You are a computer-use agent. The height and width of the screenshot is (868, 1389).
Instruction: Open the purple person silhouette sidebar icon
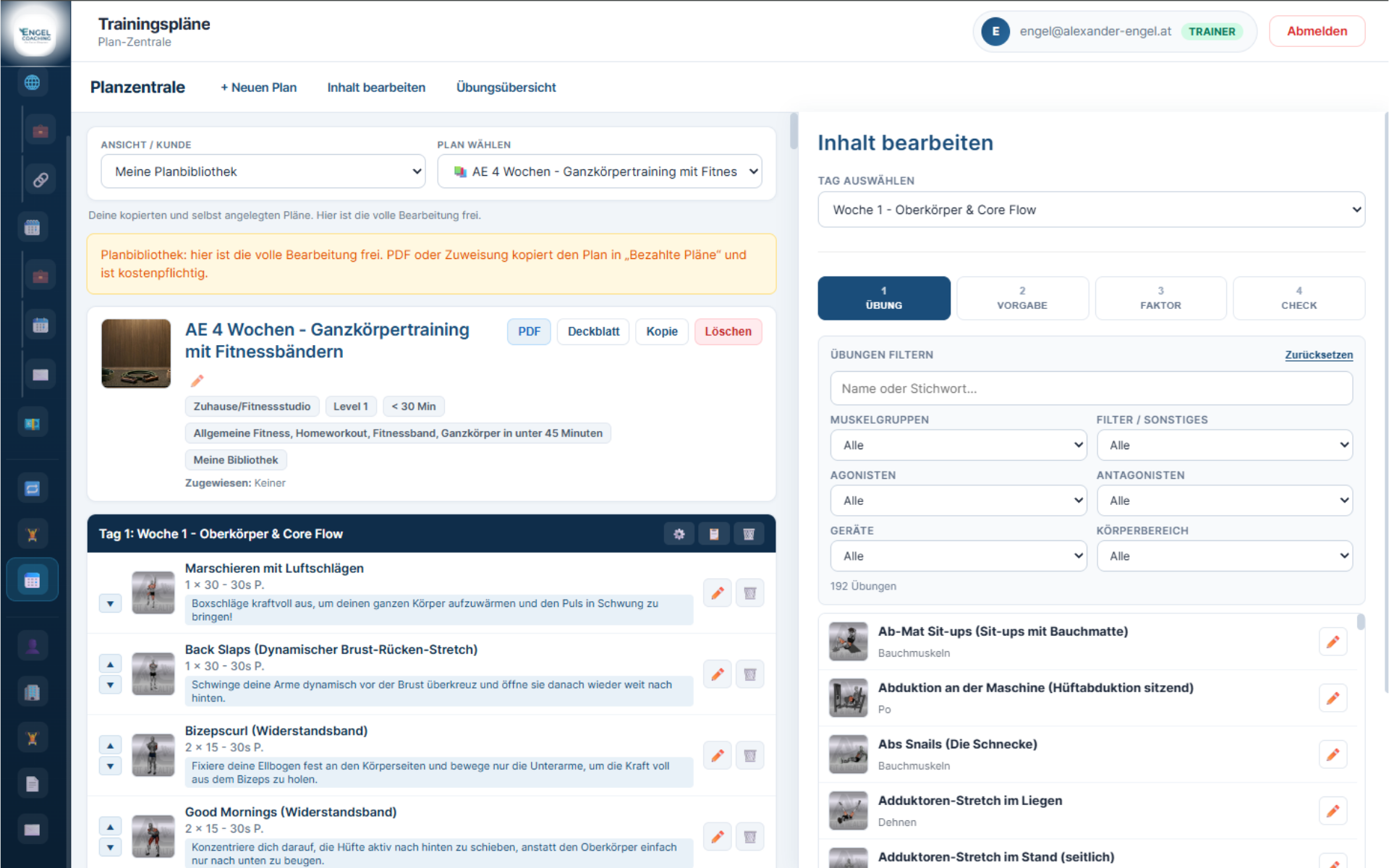click(x=32, y=646)
